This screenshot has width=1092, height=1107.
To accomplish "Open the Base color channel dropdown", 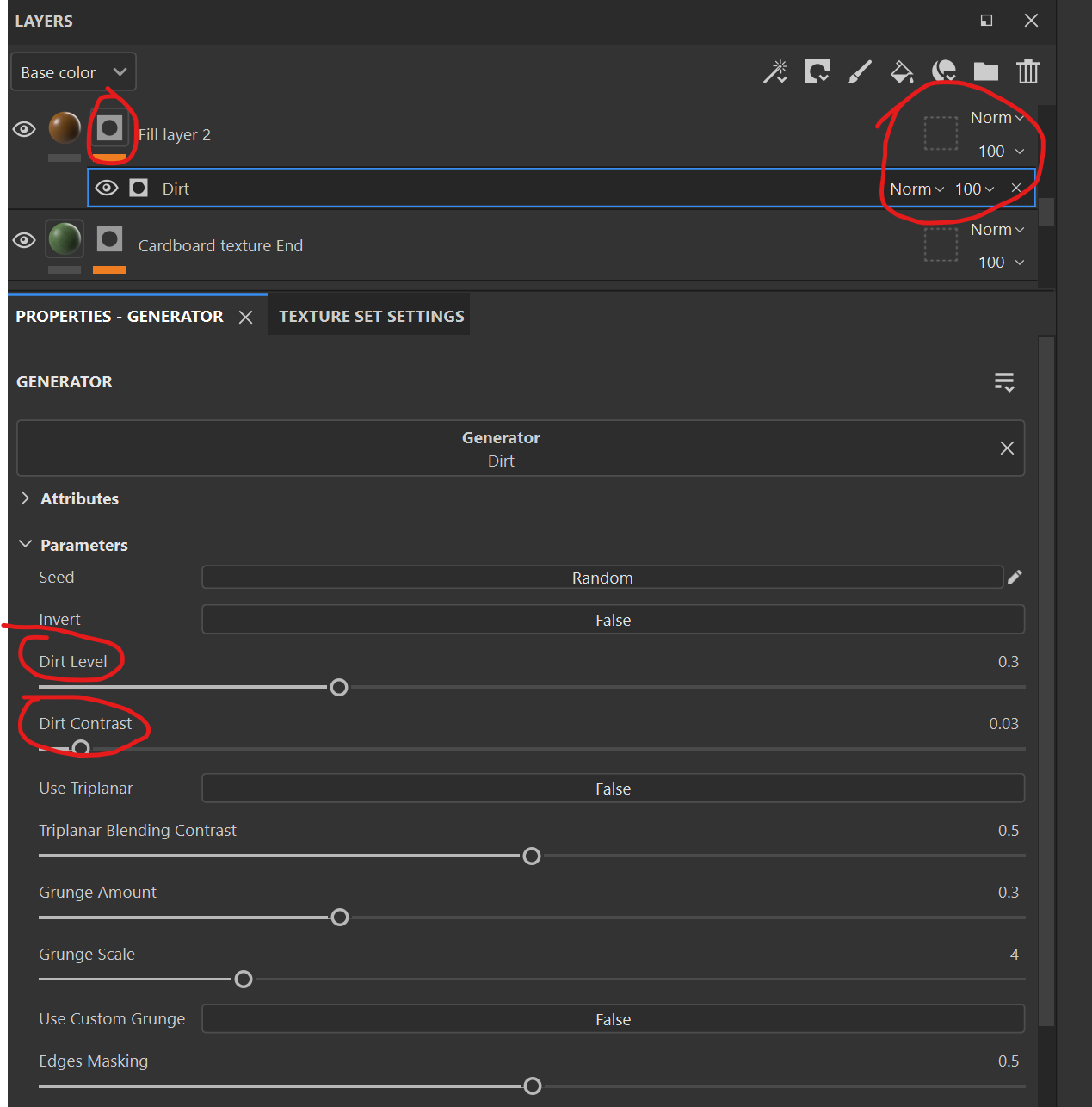I will coord(73,72).
